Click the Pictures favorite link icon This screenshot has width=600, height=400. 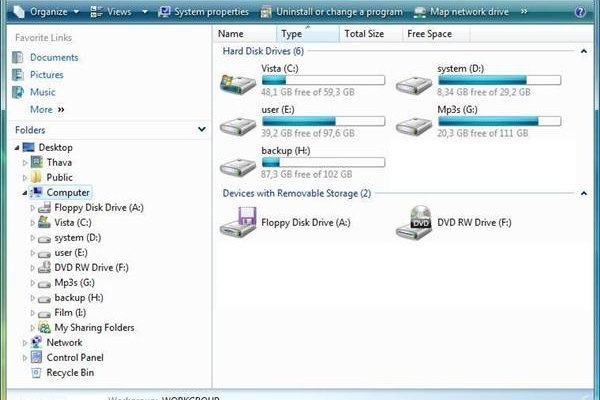tap(18, 75)
